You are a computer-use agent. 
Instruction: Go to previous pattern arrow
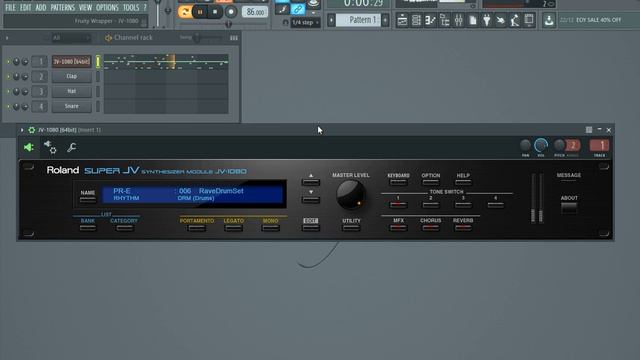[x=331, y=20]
